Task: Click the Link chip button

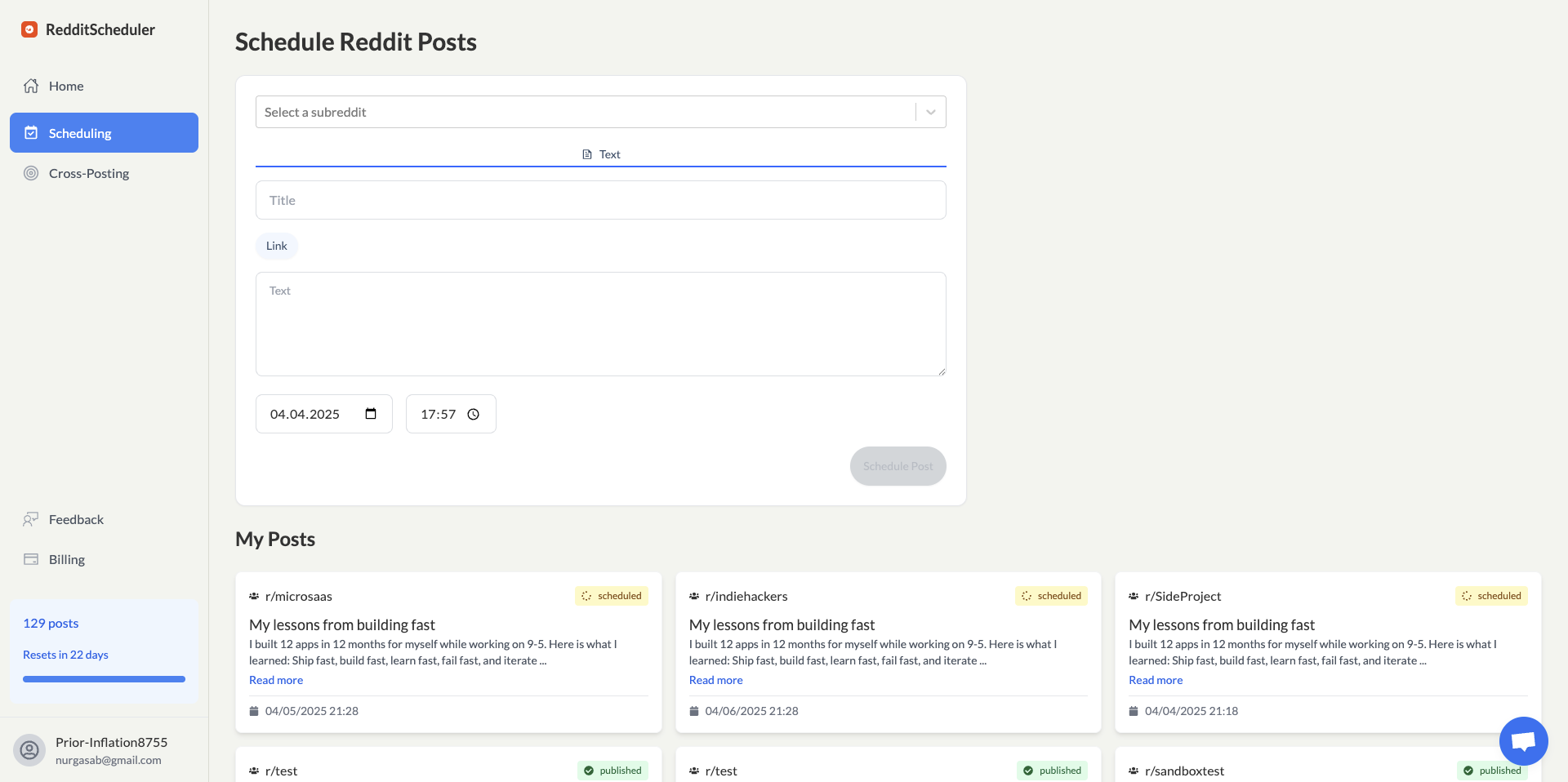Action: point(277,246)
